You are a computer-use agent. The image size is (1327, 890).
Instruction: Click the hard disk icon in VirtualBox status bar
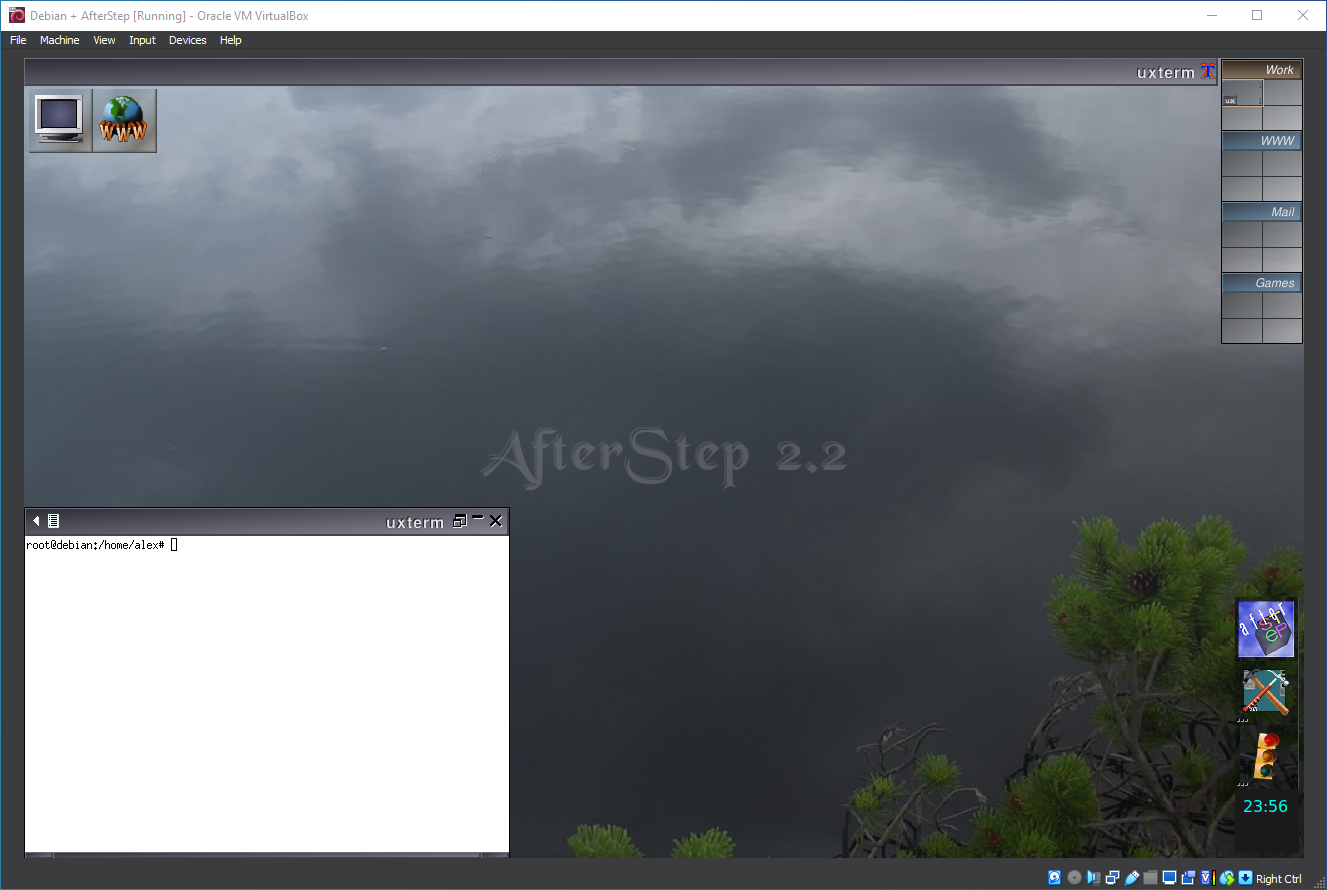(x=1055, y=877)
